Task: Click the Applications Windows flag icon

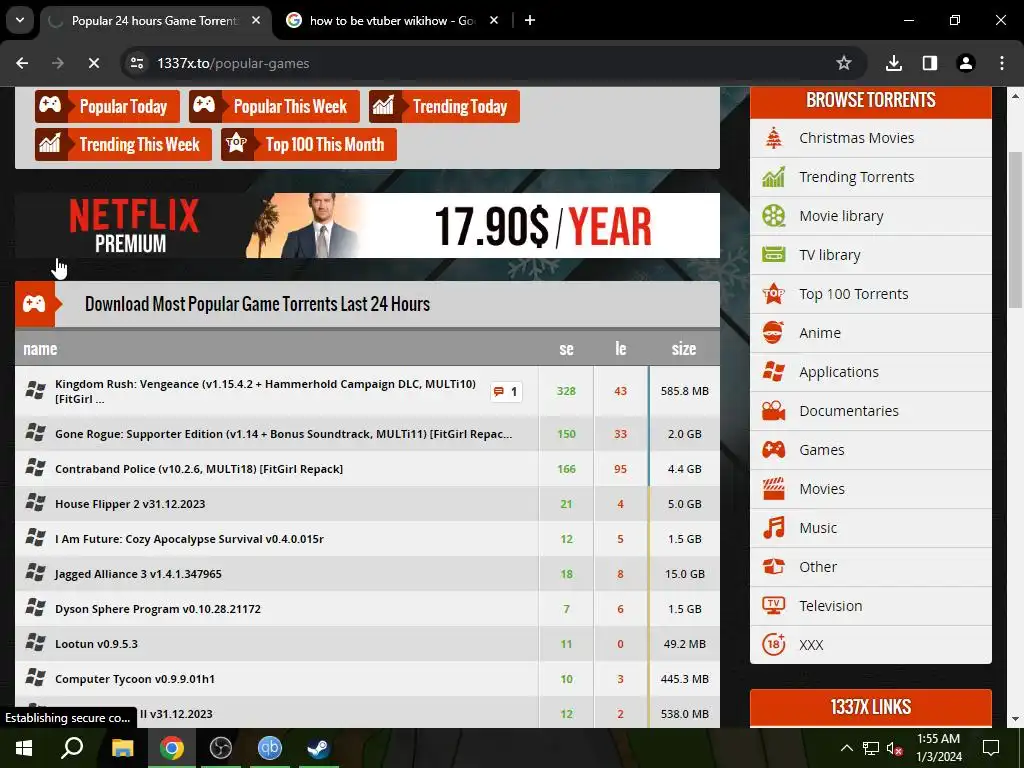Action: tap(774, 372)
